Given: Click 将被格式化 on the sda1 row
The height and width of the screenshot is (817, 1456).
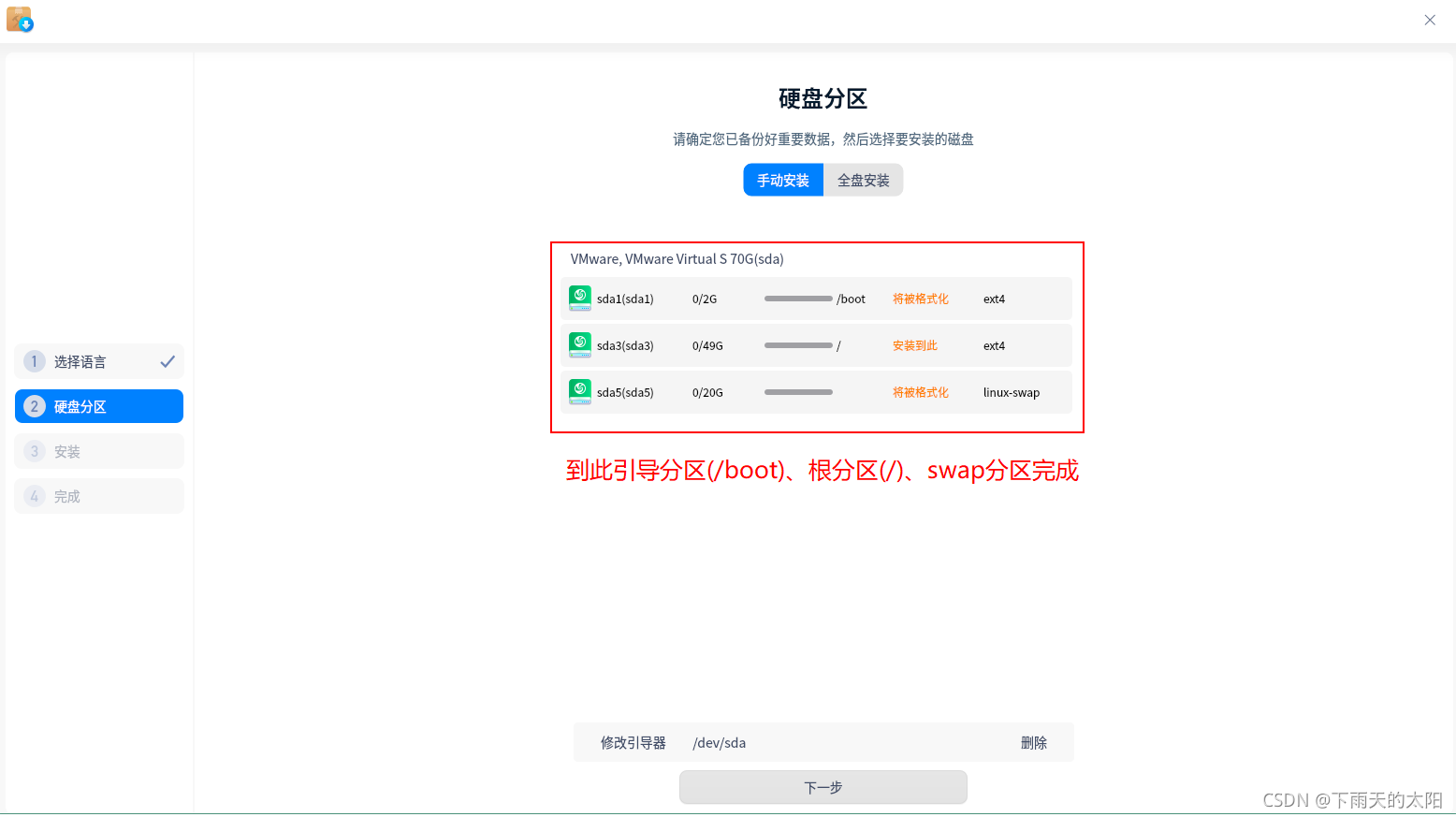Looking at the screenshot, I should coord(921,298).
